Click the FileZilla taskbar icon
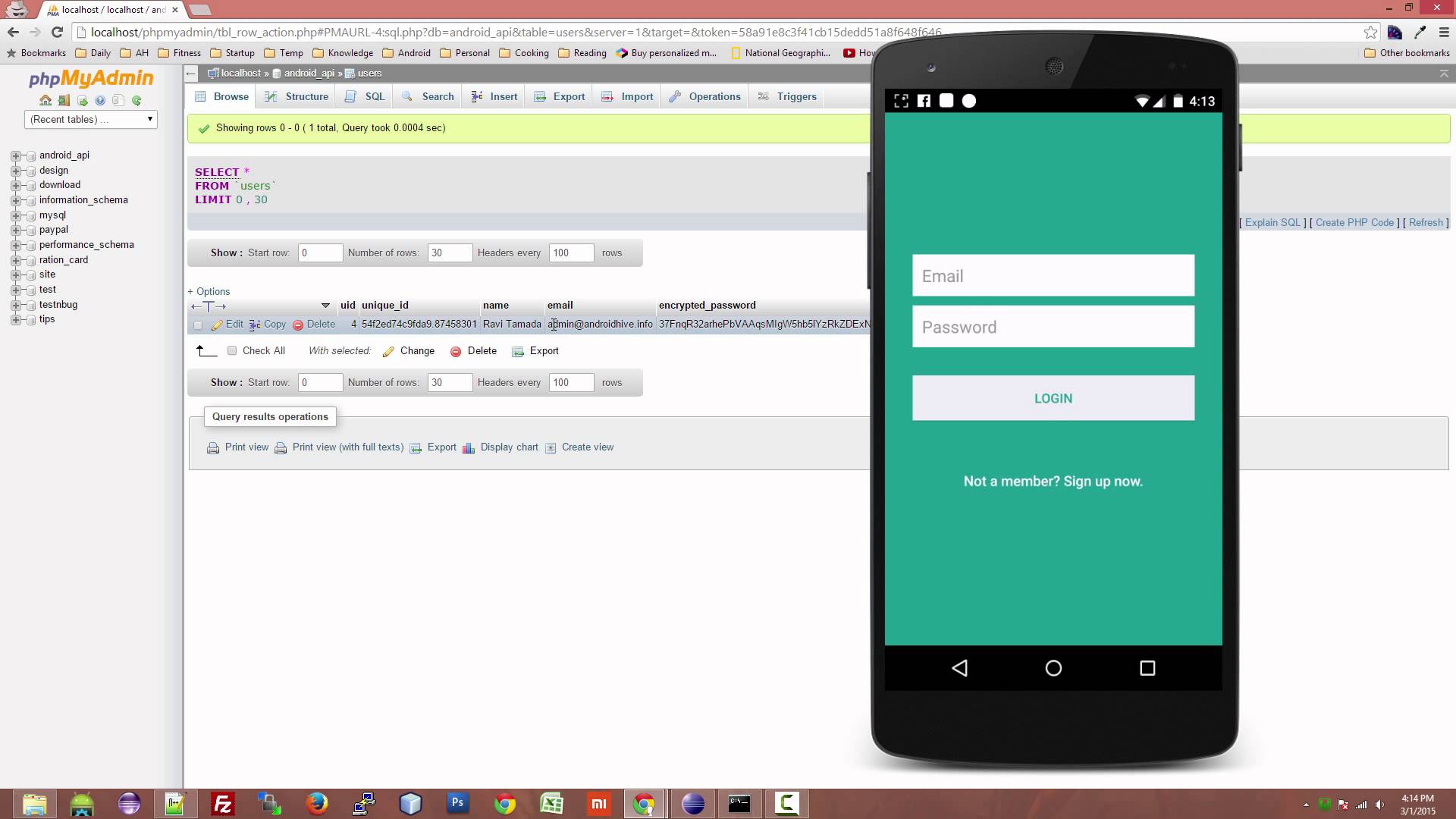Viewport: 1456px width, 819px height. (222, 803)
